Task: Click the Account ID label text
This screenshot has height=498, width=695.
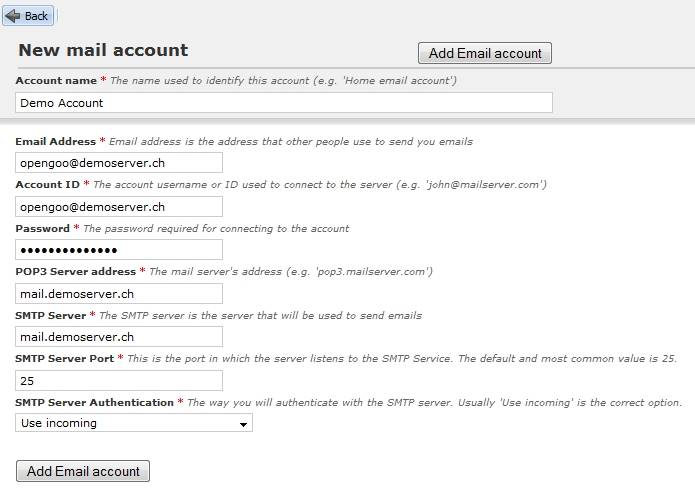Action: point(47,185)
